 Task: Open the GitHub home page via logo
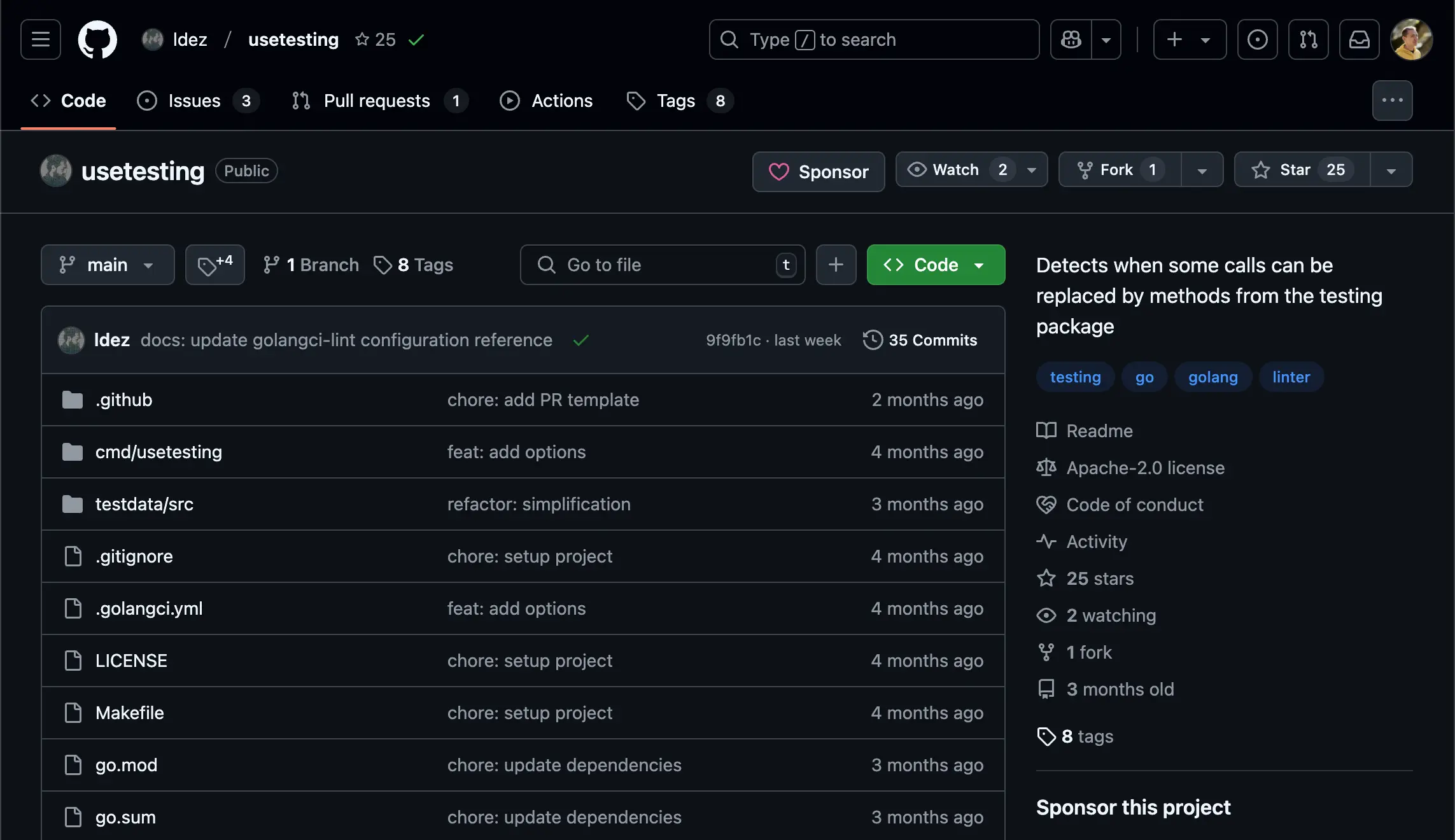[97, 39]
